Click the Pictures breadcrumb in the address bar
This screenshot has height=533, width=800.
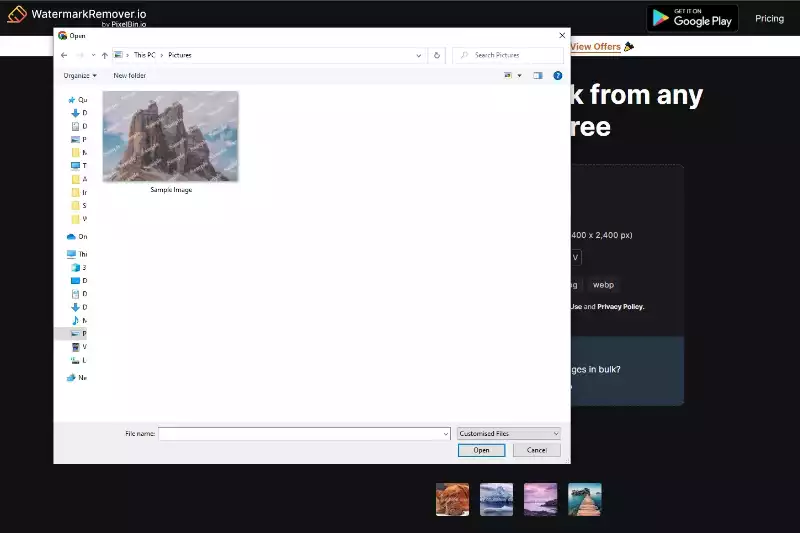pos(180,55)
